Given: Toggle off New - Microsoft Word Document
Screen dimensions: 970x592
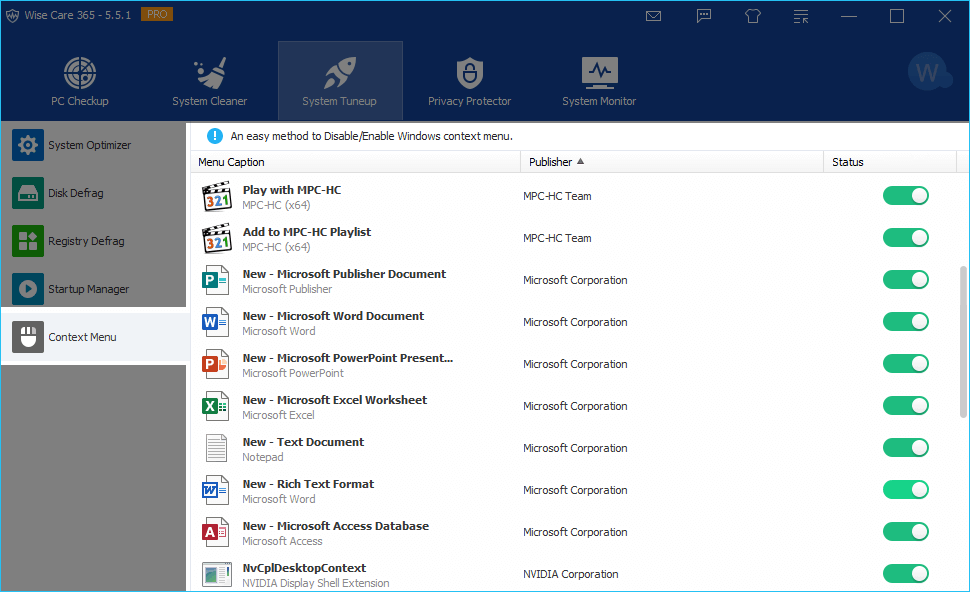Looking at the screenshot, I should point(906,322).
